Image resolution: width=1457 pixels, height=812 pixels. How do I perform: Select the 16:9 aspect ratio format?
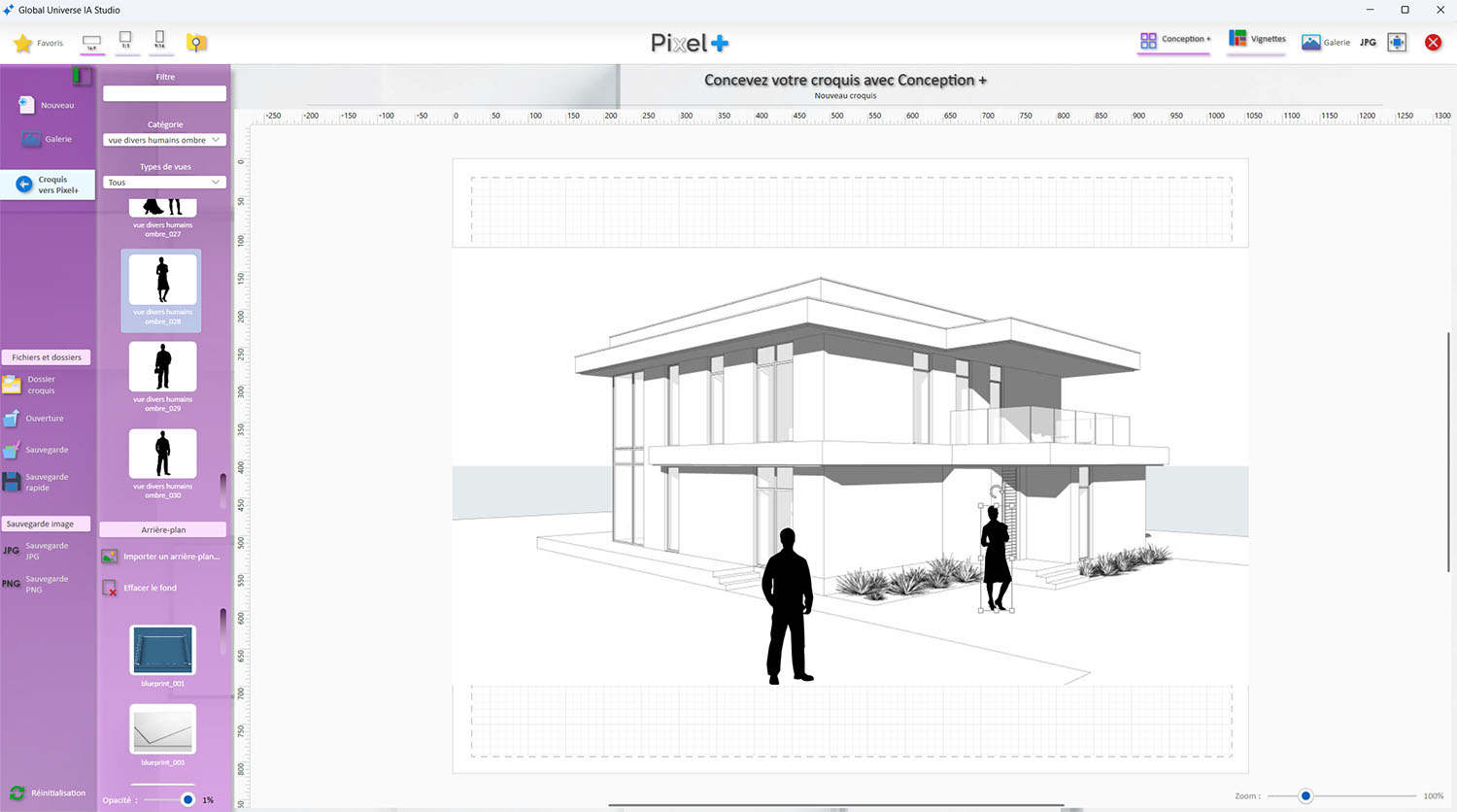pyautogui.click(x=91, y=43)
